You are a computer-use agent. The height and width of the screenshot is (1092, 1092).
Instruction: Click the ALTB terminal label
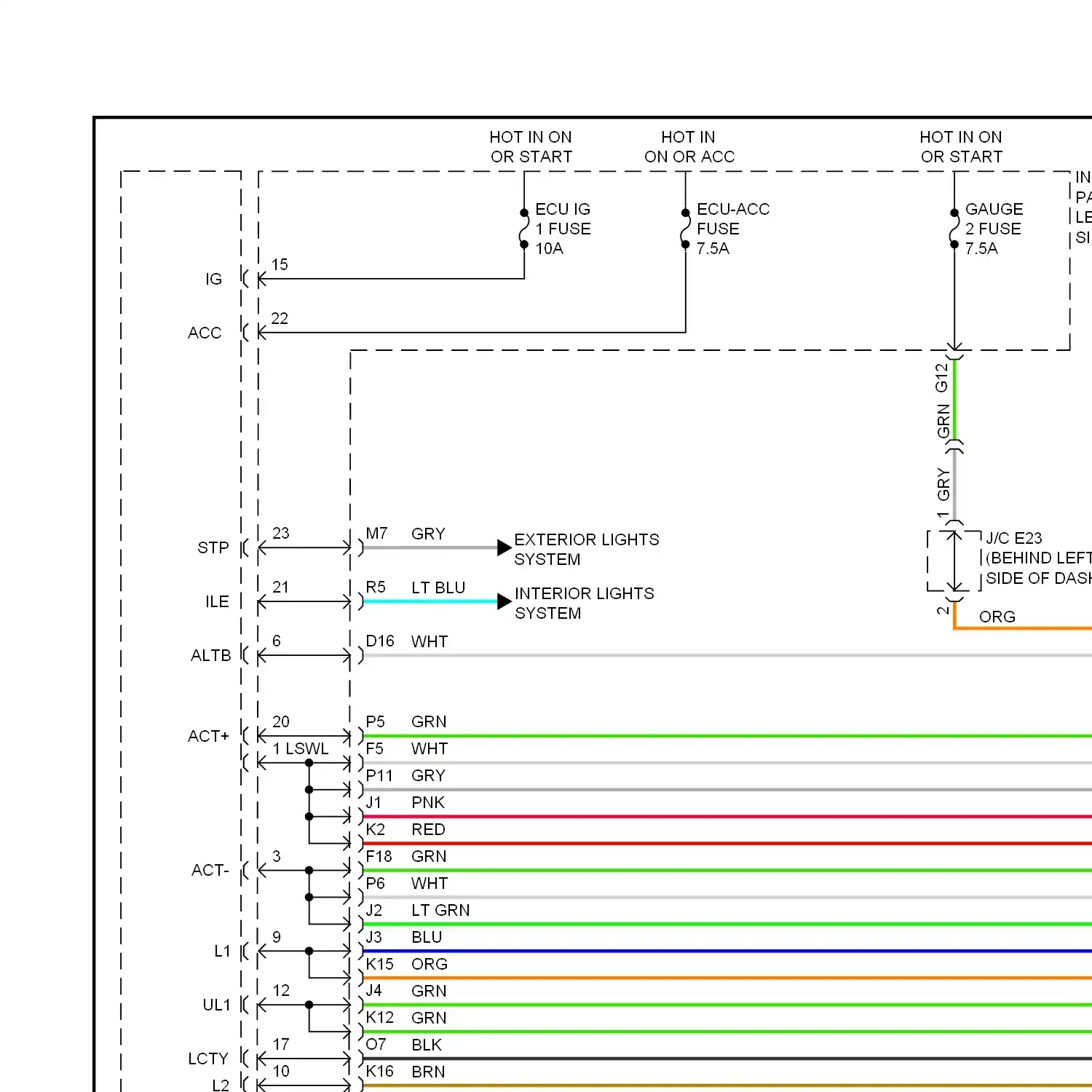click(x=211, y=655)
